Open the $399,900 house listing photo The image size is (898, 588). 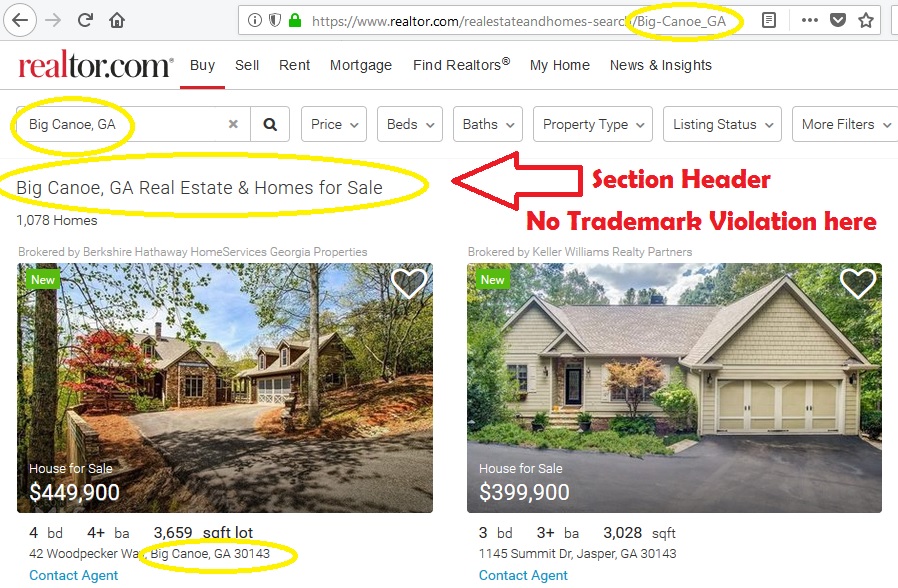click(x=674, y=388)
